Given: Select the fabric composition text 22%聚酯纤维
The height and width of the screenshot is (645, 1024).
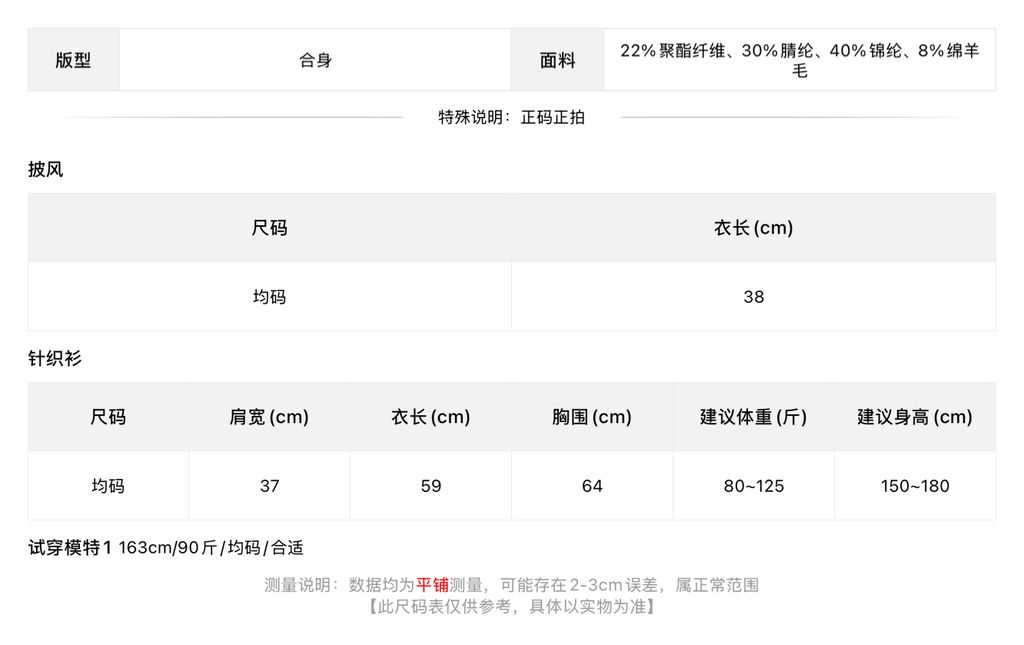Looking at the screenshot, I should (673, 51).
